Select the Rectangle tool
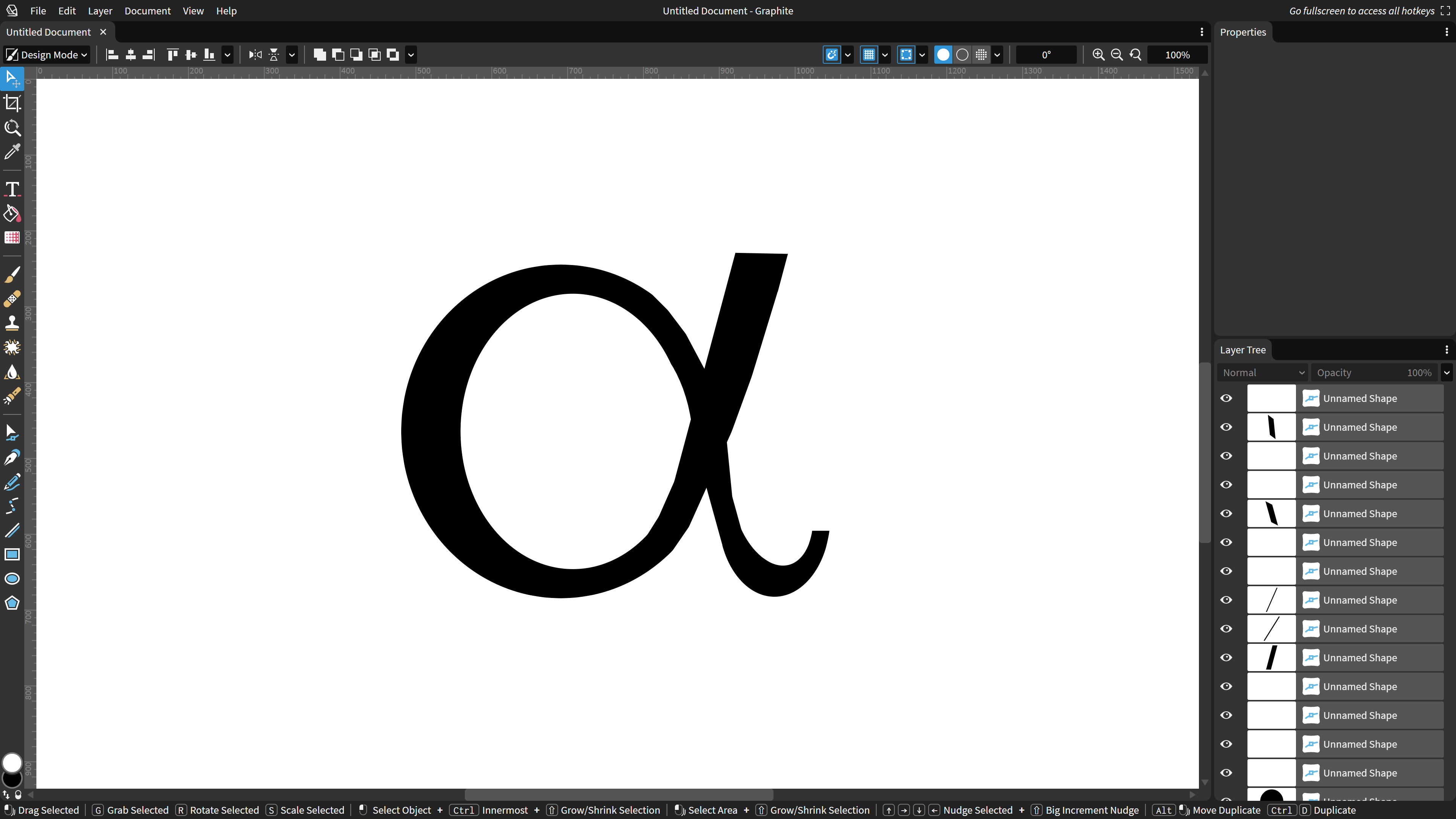 [x=12, y=554]
